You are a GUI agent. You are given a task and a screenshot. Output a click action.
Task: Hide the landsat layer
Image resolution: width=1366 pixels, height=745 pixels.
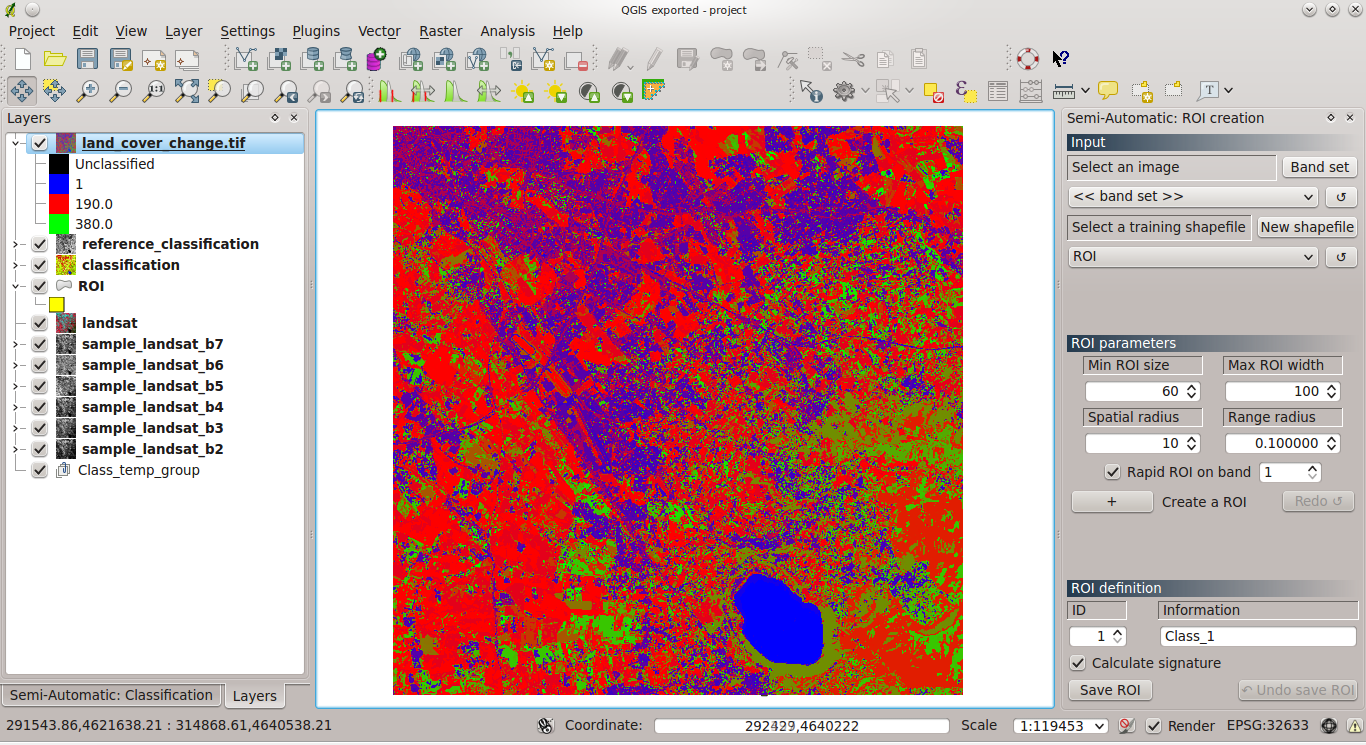39,323
